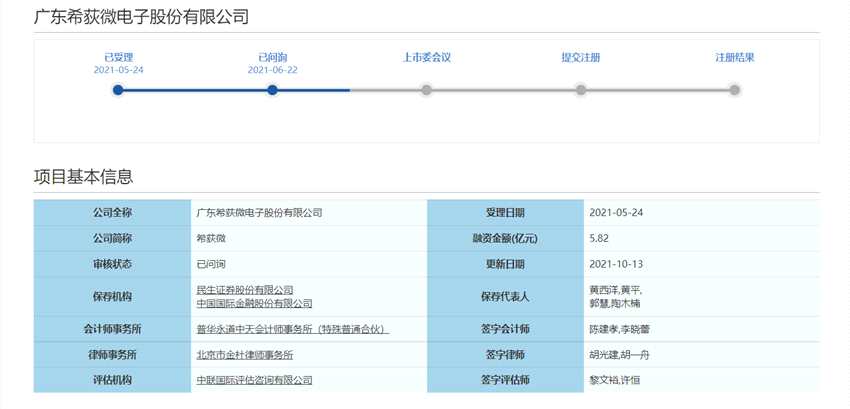Open the 民生证券股份有限公司 sponsor link
850x409 pixels.
[x=245, y=290]
